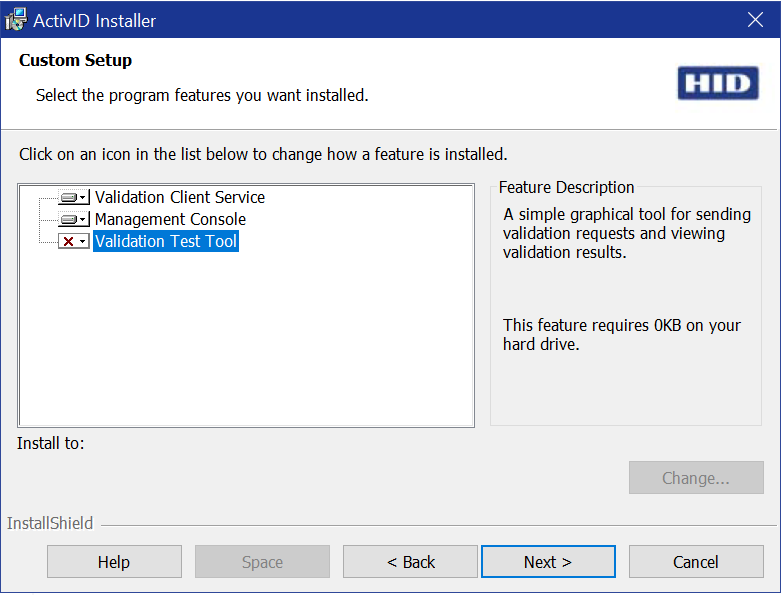Proceed with the Next > button
Screen dimensions: 781x595
(548, 562)
